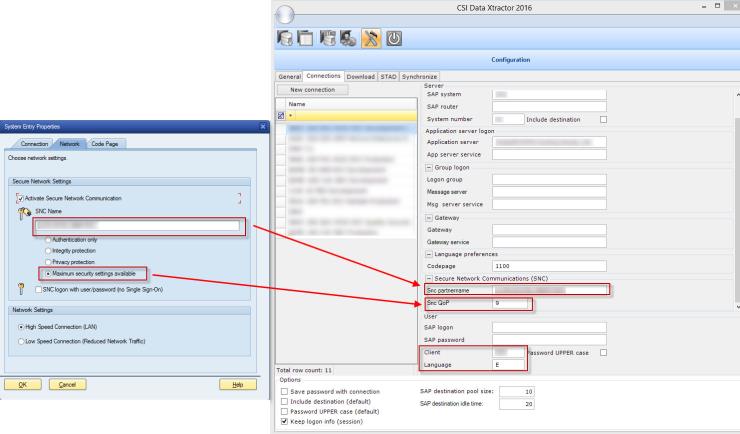740x434 pixels.
Task: Click the Language field showing E
Action: pos(508,365)
